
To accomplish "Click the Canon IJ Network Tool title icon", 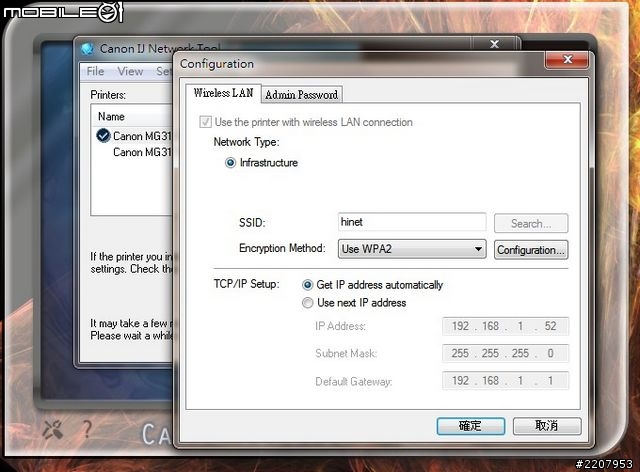I will pyautogui.click(x=87, y=49).
